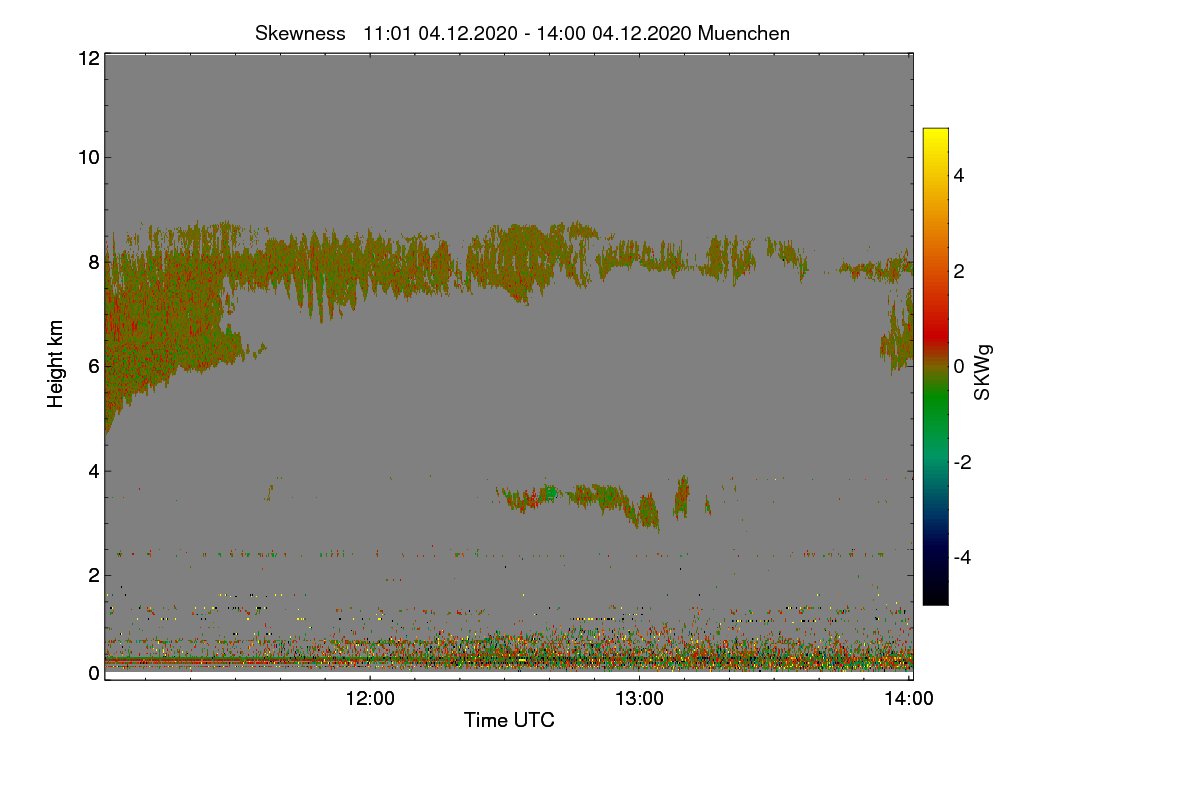Select the 'Height km' axis label
The width and height of the screenshot is (1200, 800).
[x=57, y=364]
